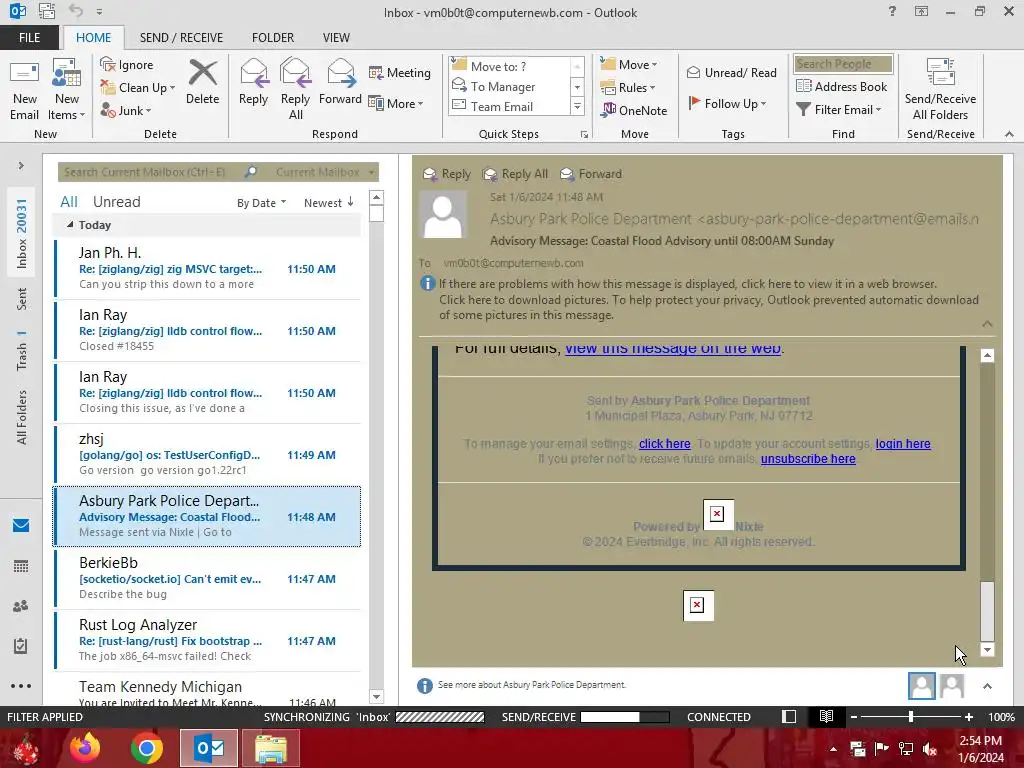
Task: Open the Calendar navigation icon
Action: pos(21,566)
